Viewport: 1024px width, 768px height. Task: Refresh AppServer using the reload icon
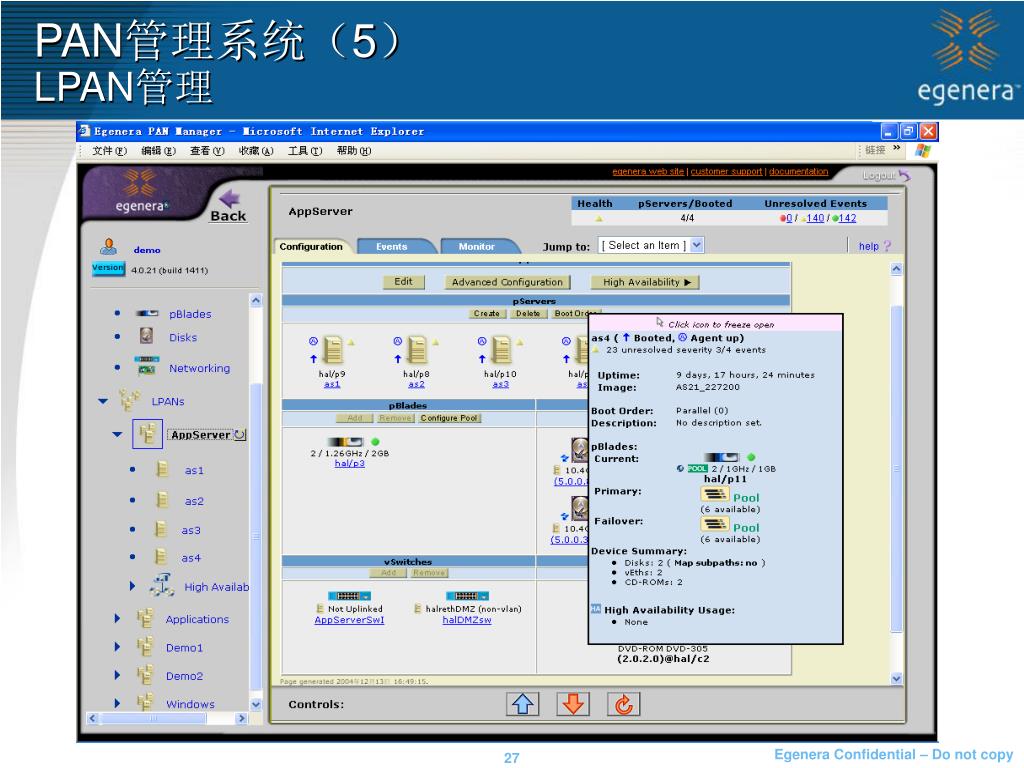[x=240, y=434]
